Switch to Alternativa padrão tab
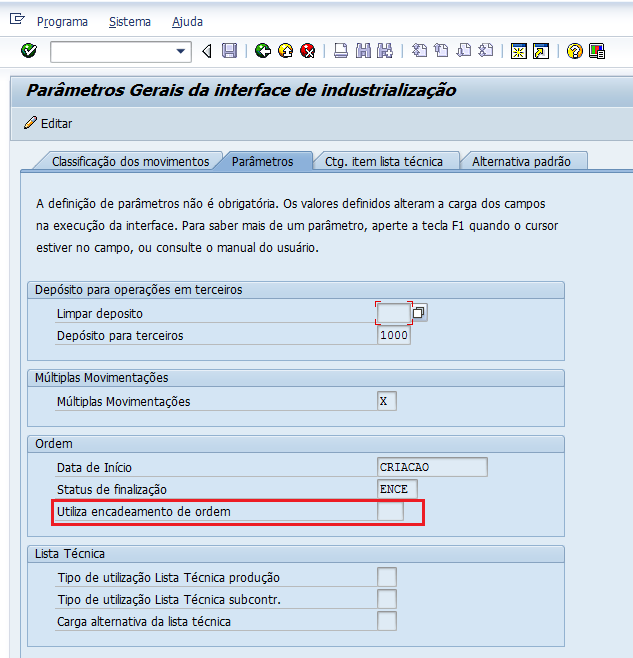 [x=521, y=162]
